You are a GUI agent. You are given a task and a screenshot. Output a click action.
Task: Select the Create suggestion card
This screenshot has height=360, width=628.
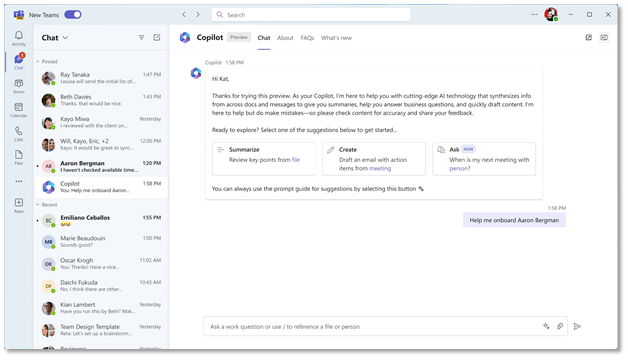[x=374, y=159]
